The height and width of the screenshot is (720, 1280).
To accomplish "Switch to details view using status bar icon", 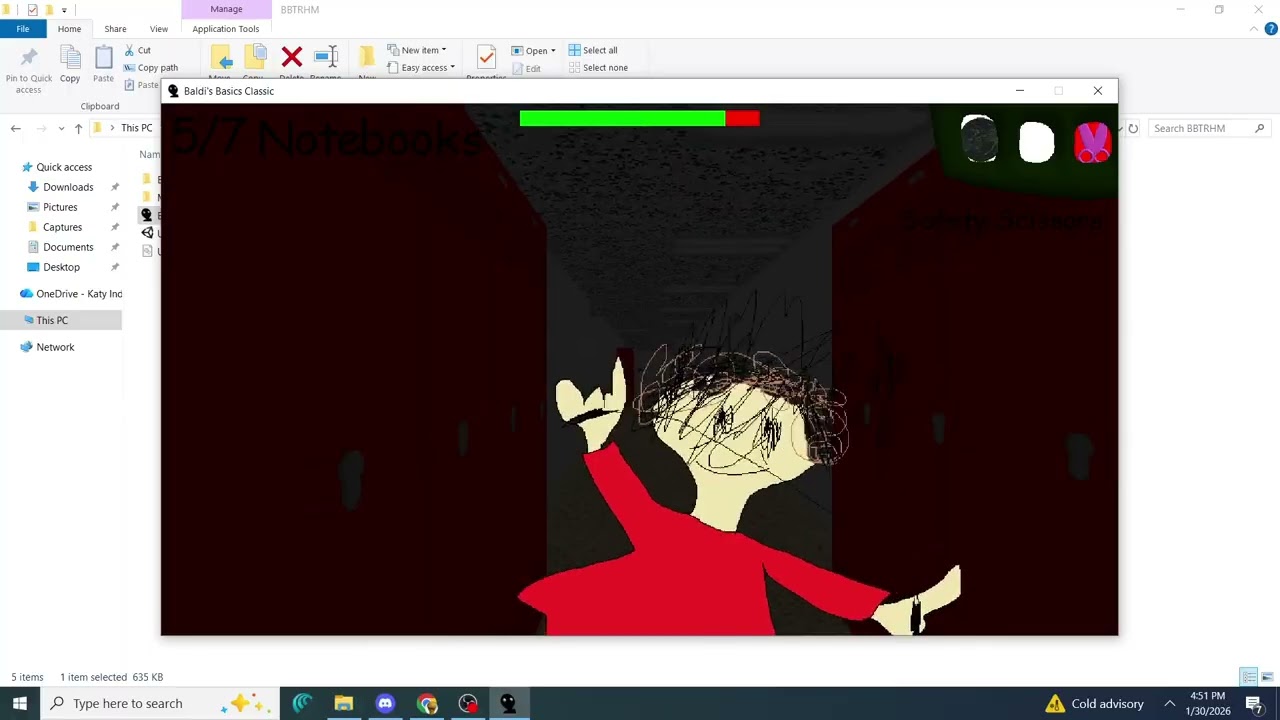I will click(x=1249, y=677).
